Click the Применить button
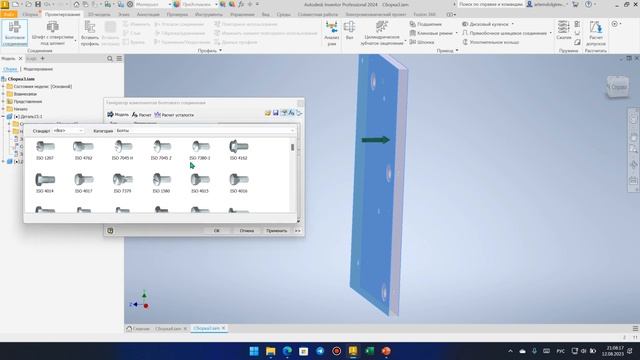This screenshot has width=640, height=360. (276, 231)
